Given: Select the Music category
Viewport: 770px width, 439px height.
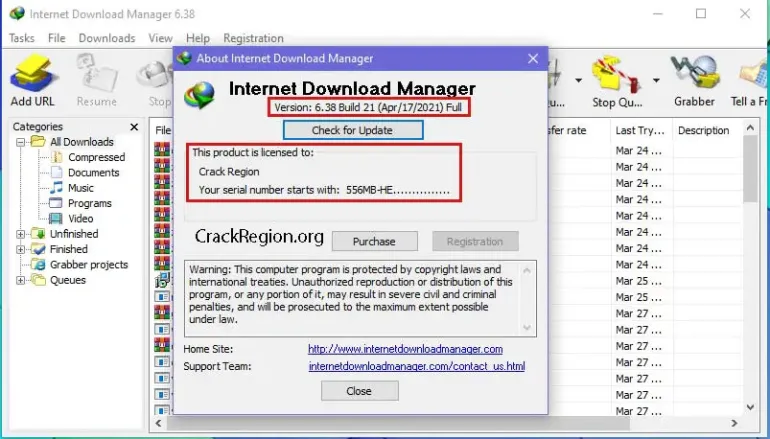Looking at the screenshot, I should pos(81,188).
